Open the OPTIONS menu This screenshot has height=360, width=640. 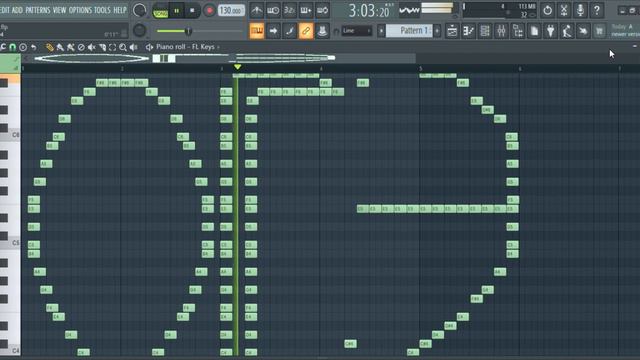pyautogui.click(x=80, y=10)
